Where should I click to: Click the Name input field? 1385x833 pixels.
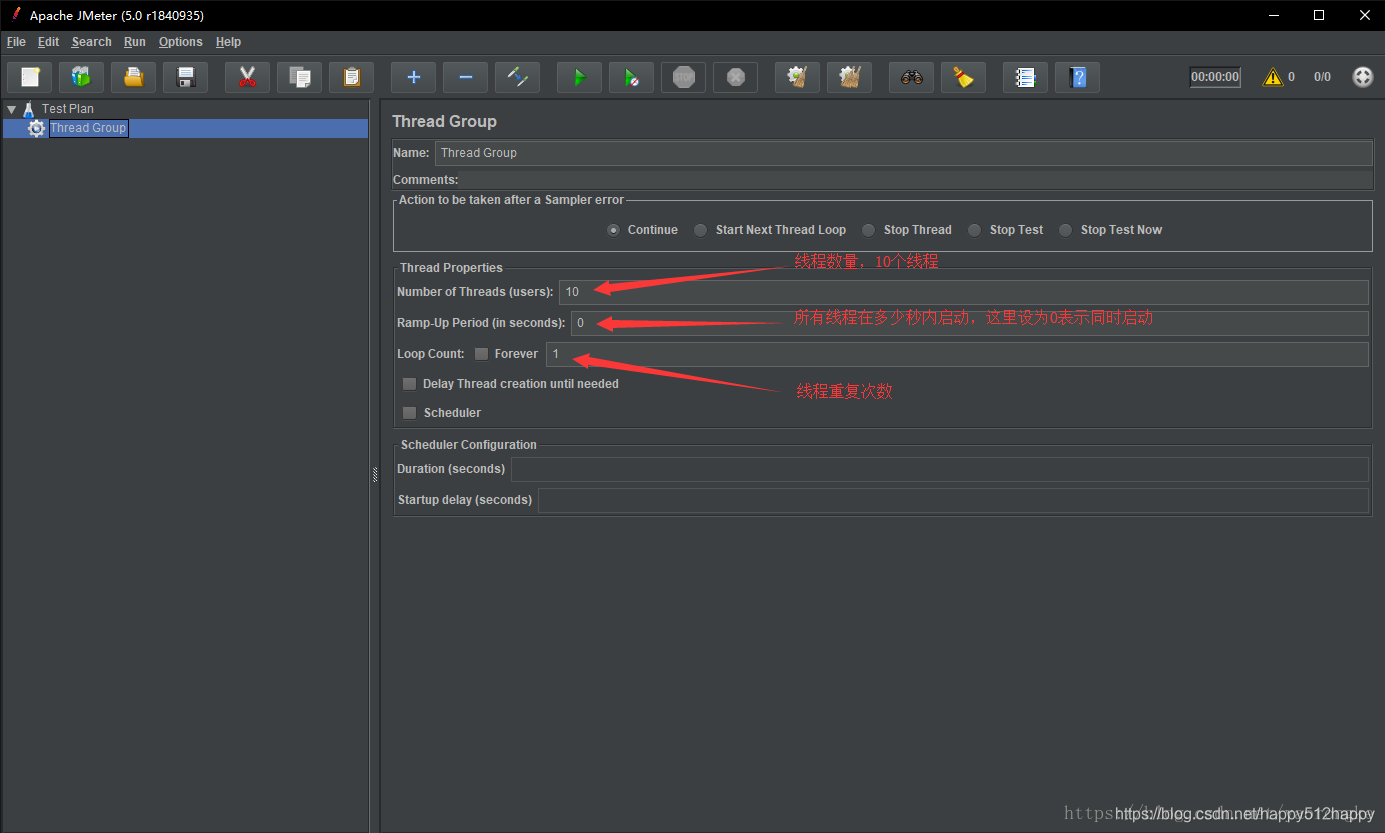(x=904, y=153)
